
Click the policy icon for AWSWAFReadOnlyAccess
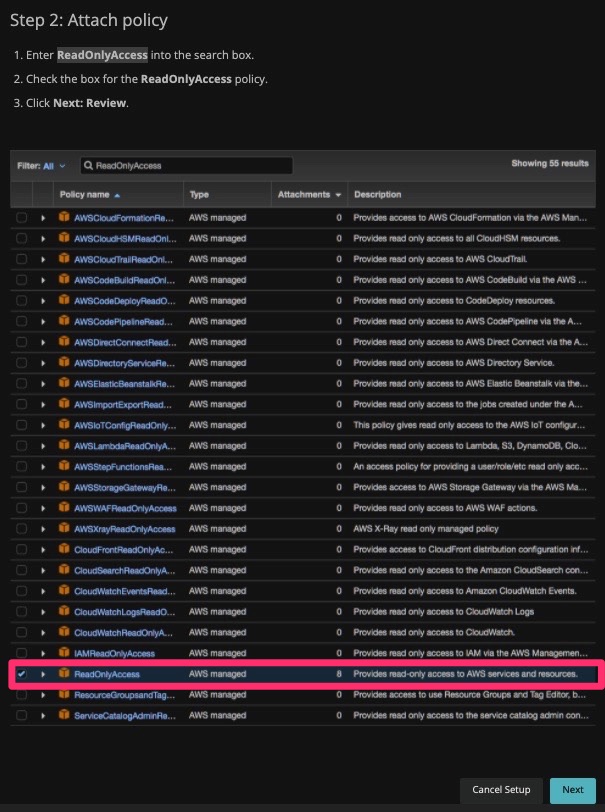tap(64, 508)
